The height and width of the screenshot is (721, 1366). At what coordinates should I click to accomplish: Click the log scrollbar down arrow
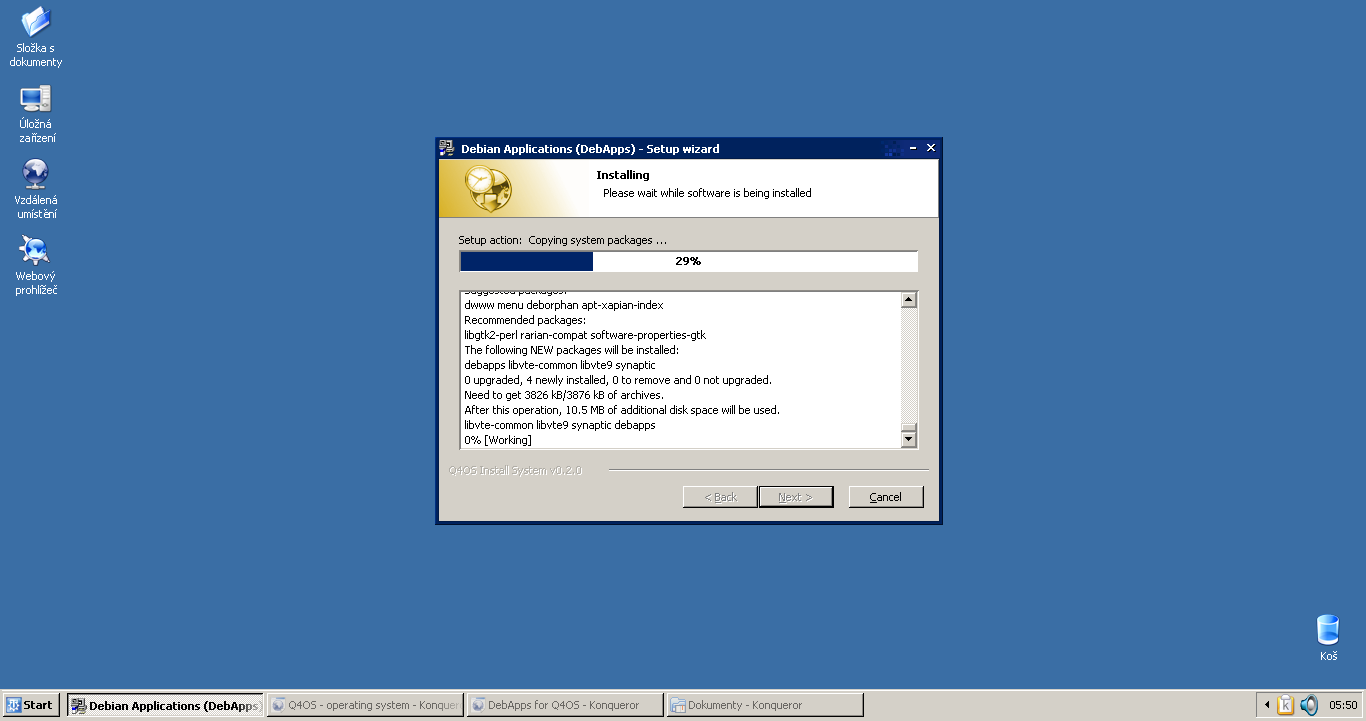909,439
